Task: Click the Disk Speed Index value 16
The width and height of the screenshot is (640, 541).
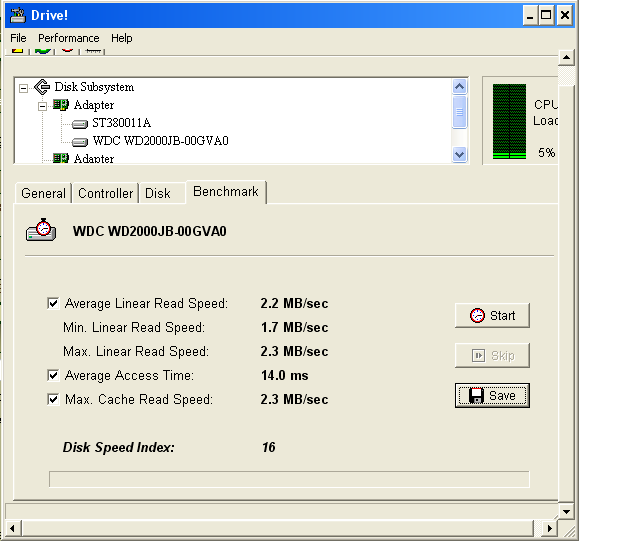Action: 269,447
